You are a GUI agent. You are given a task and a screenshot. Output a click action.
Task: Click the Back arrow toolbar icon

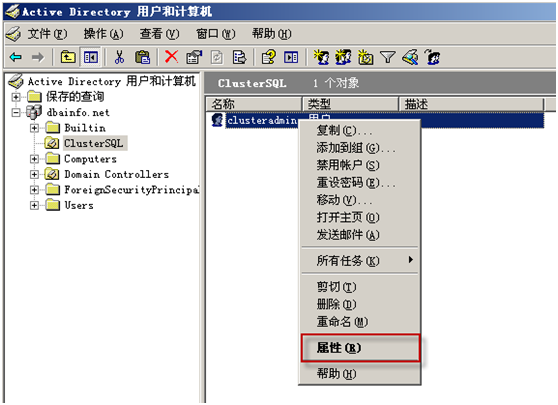tap(16, 57)
